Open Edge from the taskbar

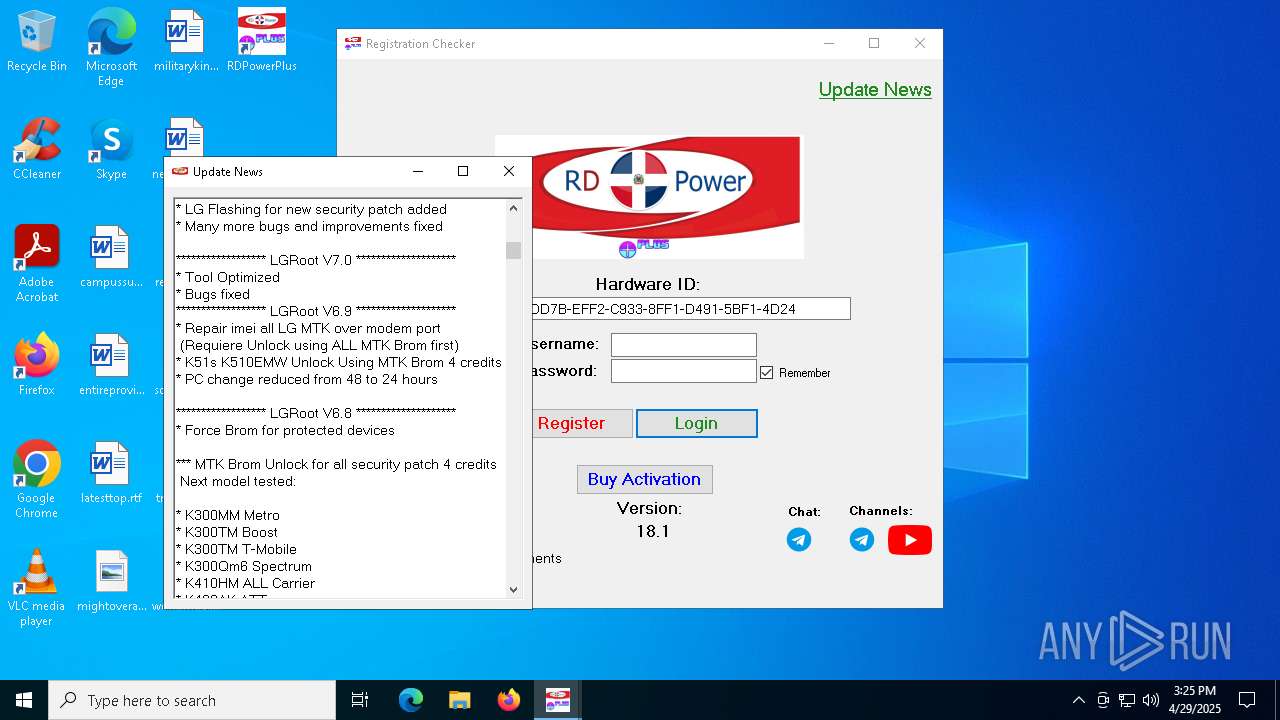pyautogui.click(x=411, y=700)
